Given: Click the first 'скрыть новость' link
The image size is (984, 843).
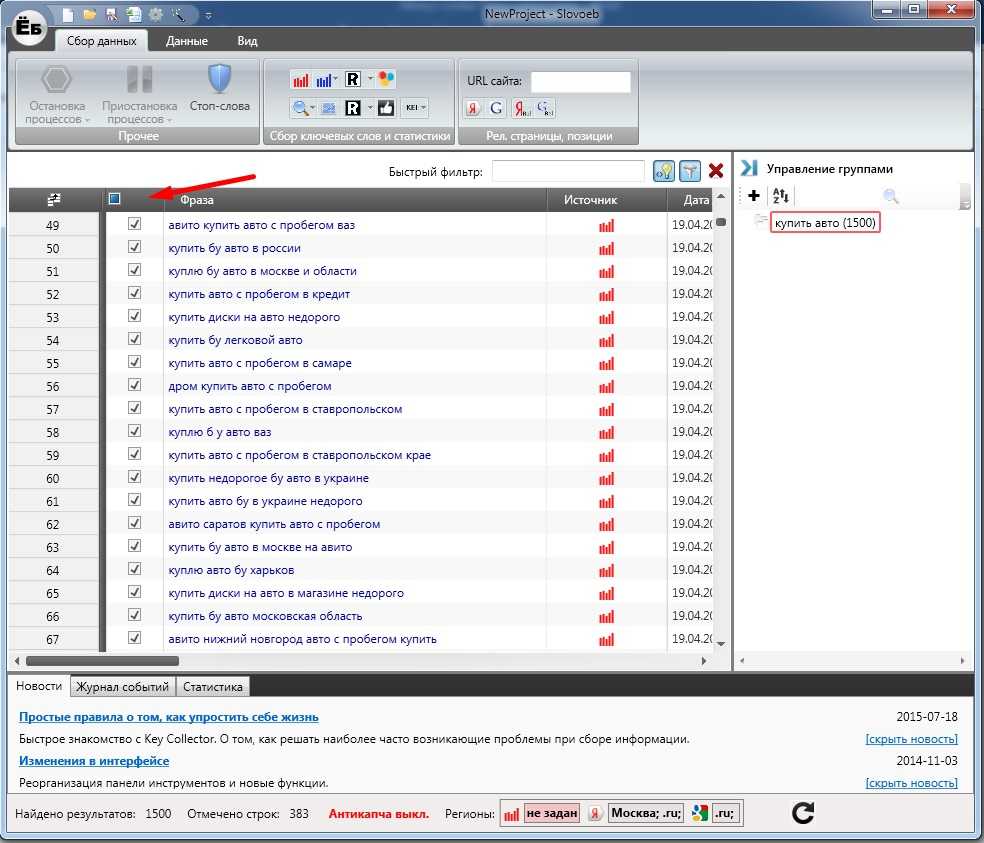Looking at the screenshot, I should 911,739.
